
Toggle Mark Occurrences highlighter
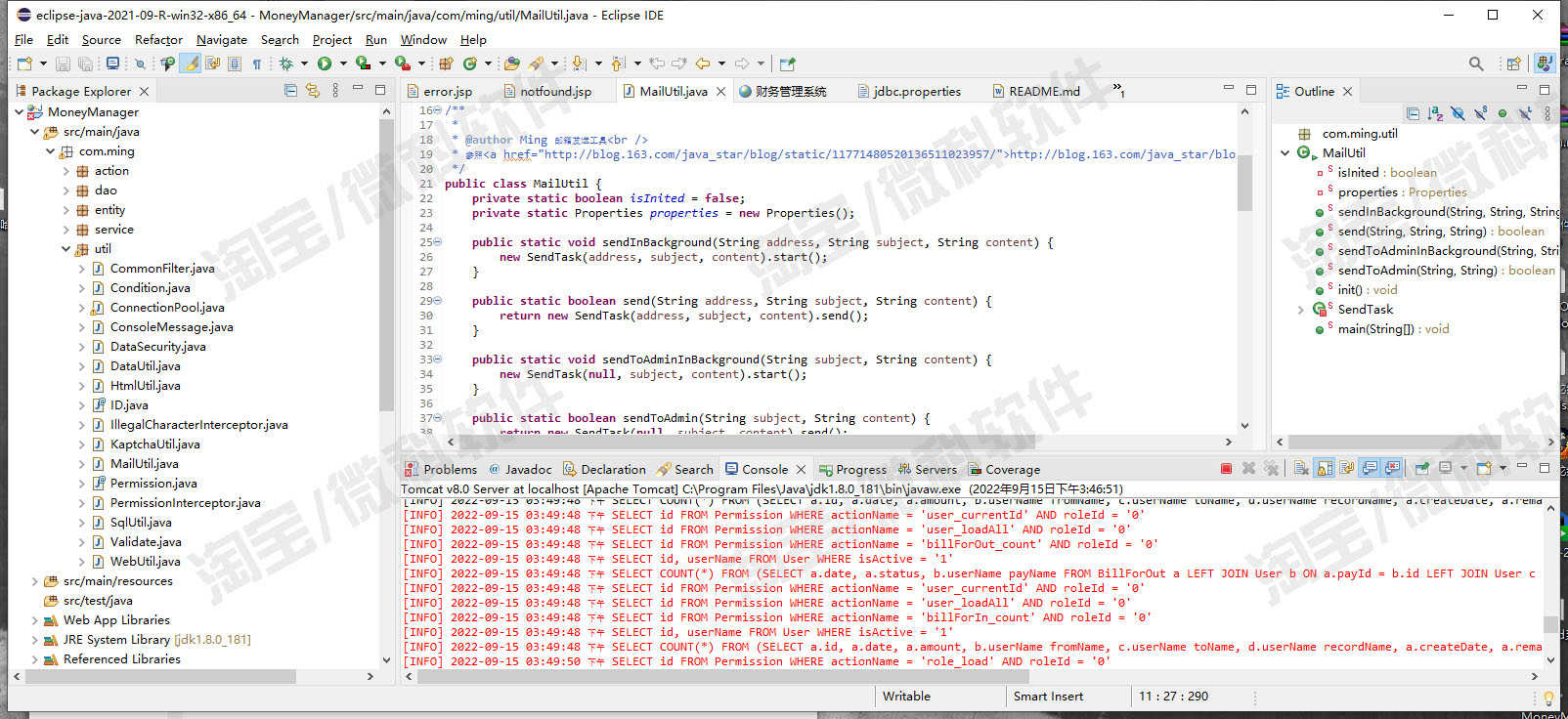click(x=190, y=63)
